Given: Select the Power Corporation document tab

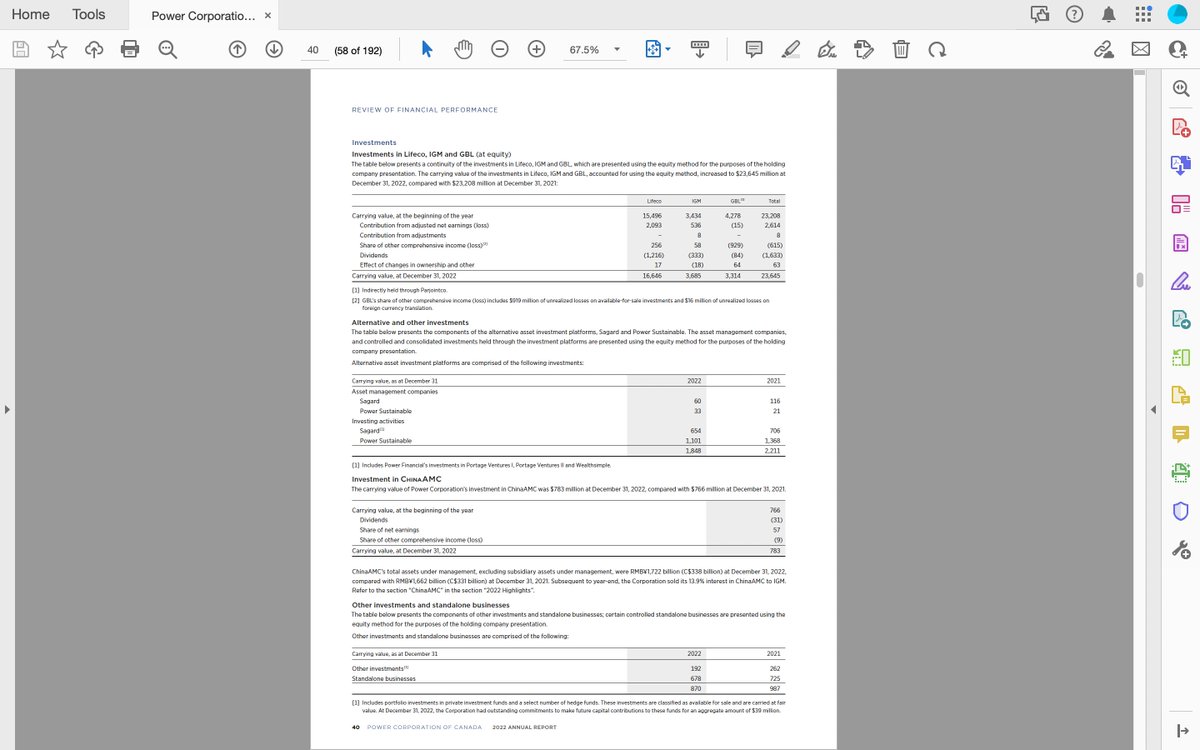Looking at the screenshot, I should [x=203, y=15].
